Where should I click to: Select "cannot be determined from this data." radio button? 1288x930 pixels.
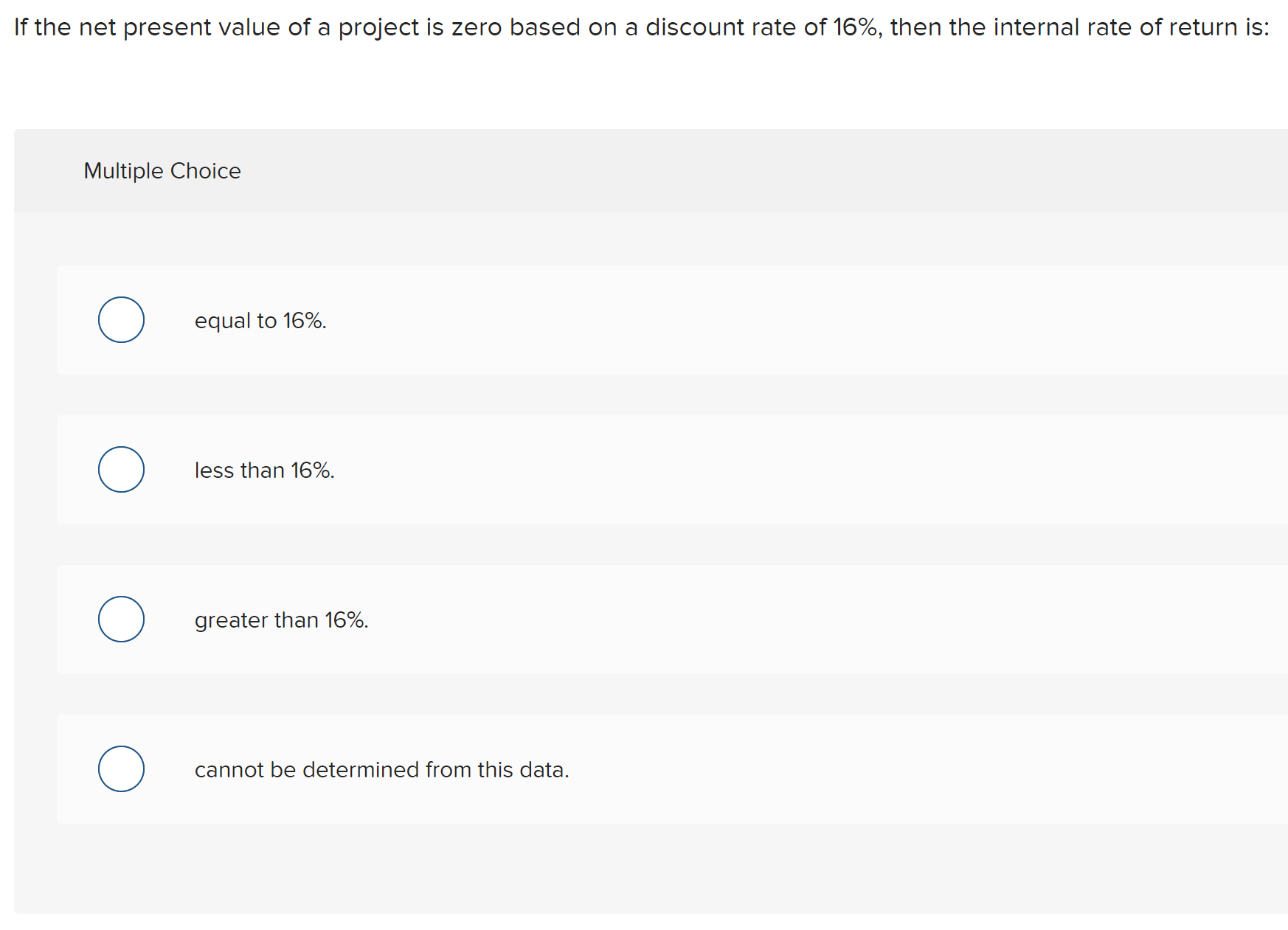(121, 769)
